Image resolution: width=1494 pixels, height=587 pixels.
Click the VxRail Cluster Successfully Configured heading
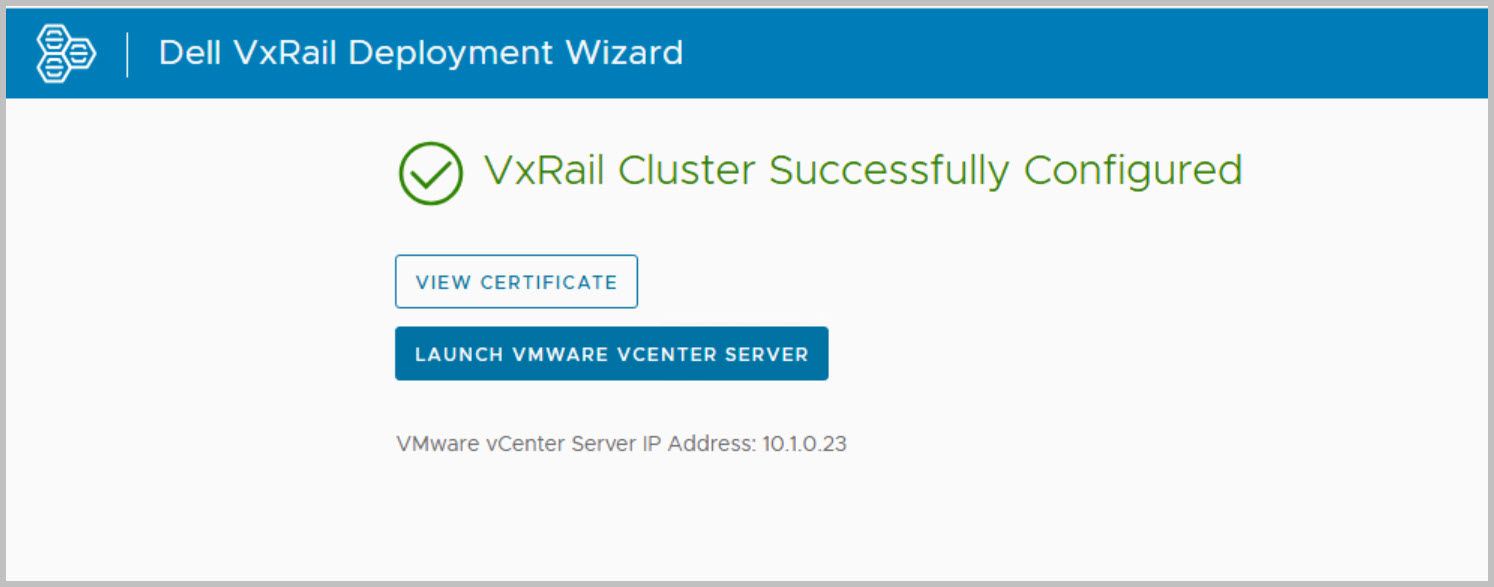[x=863, y=171]
